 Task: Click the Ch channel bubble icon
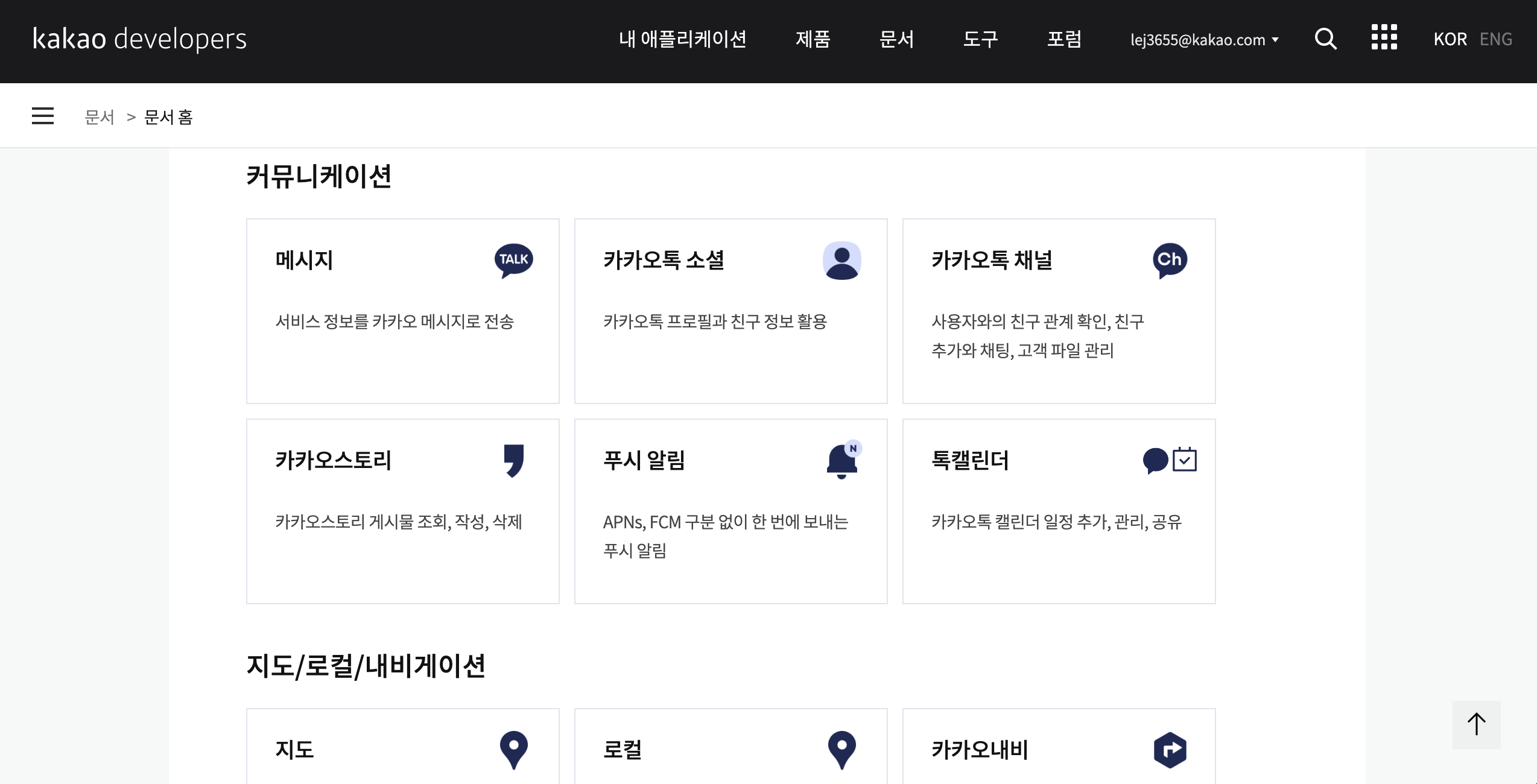click(1170, 260)
